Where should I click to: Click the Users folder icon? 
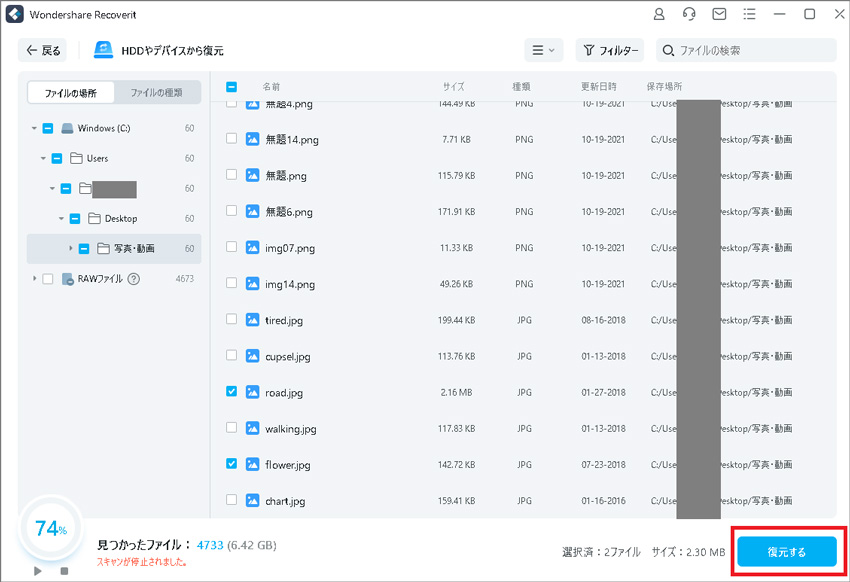76,158
